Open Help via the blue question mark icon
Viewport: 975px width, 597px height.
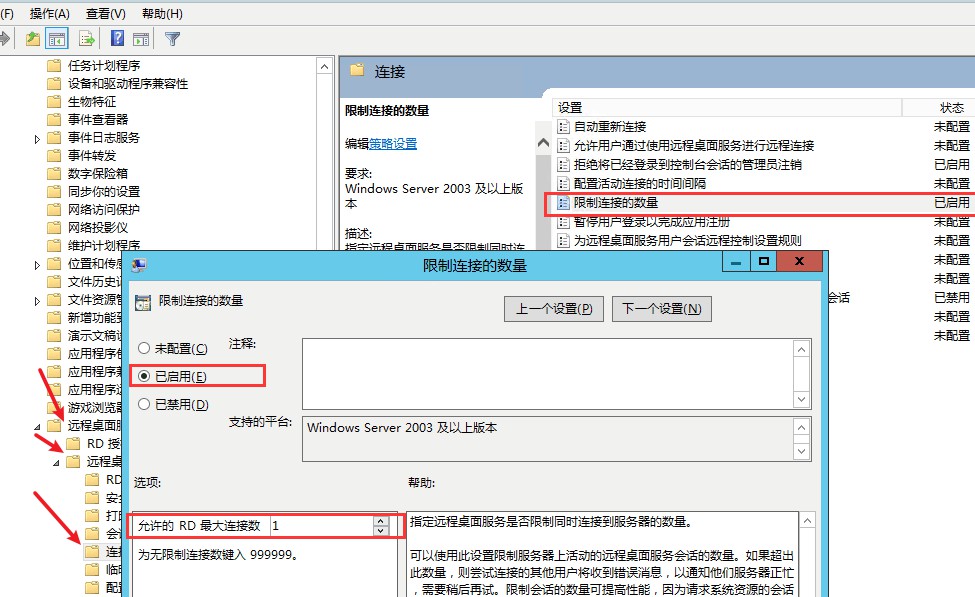[x=117, y=39]
